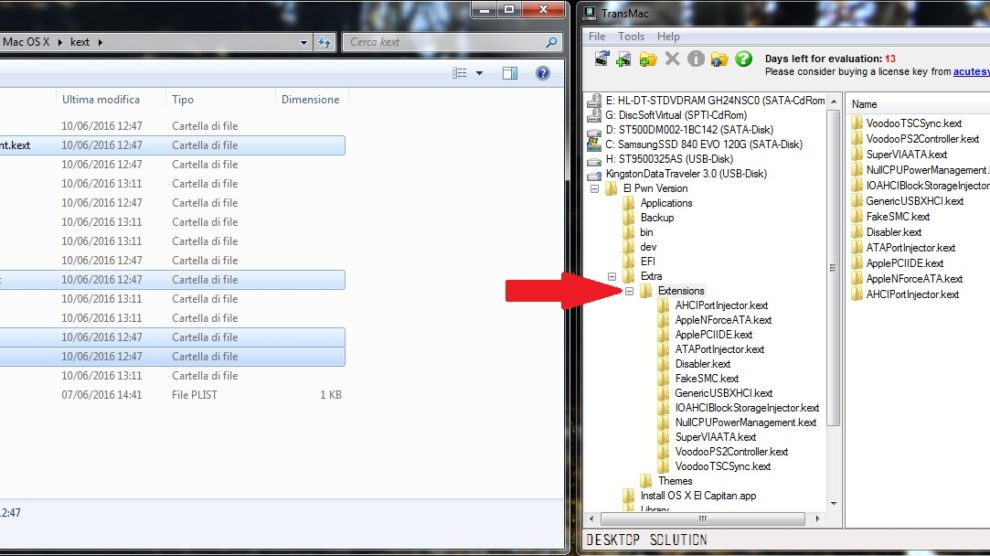Open the TransMac File menu

[x=597, y=37]
